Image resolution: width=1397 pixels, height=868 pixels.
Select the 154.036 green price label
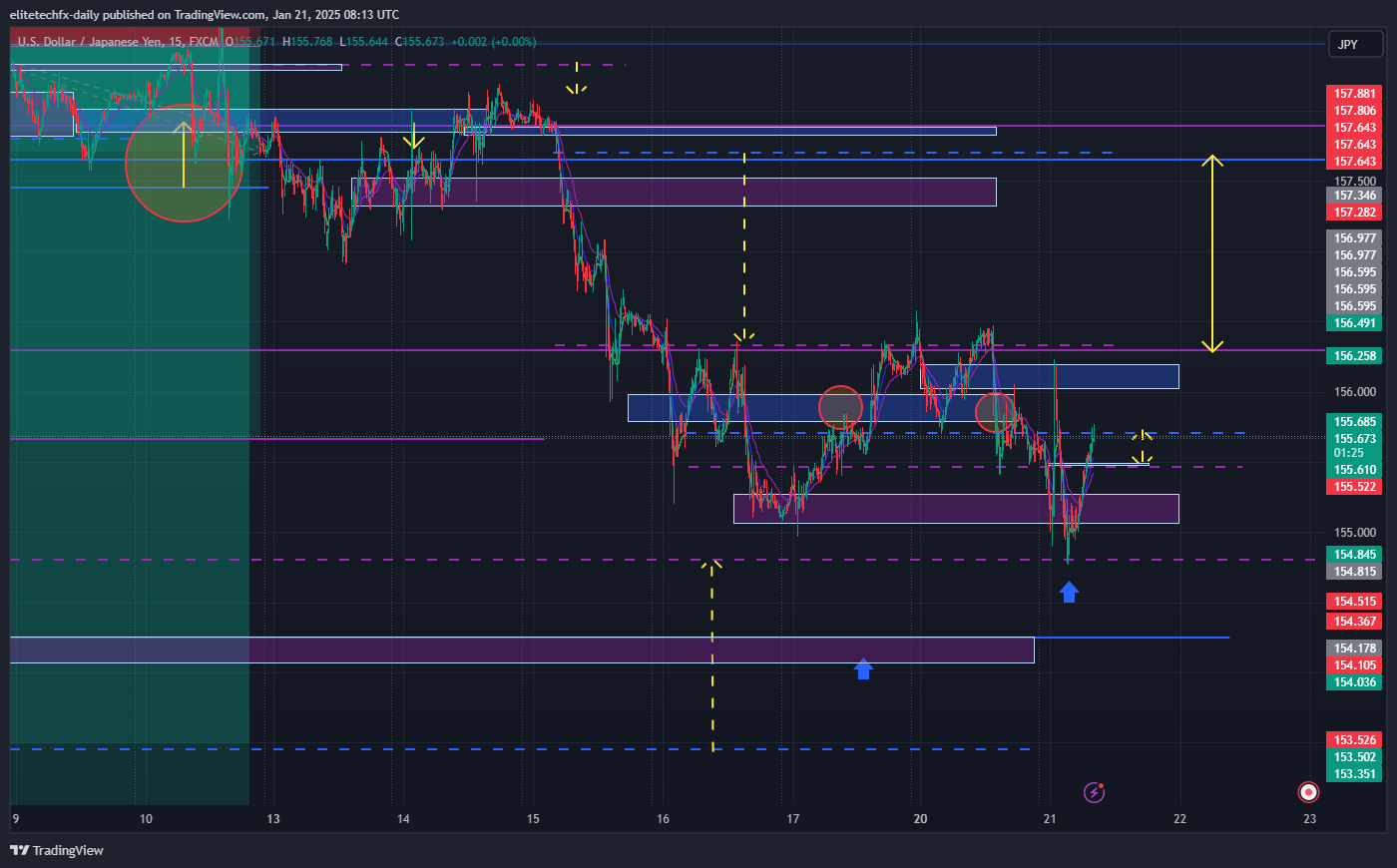coord(1355,682)
